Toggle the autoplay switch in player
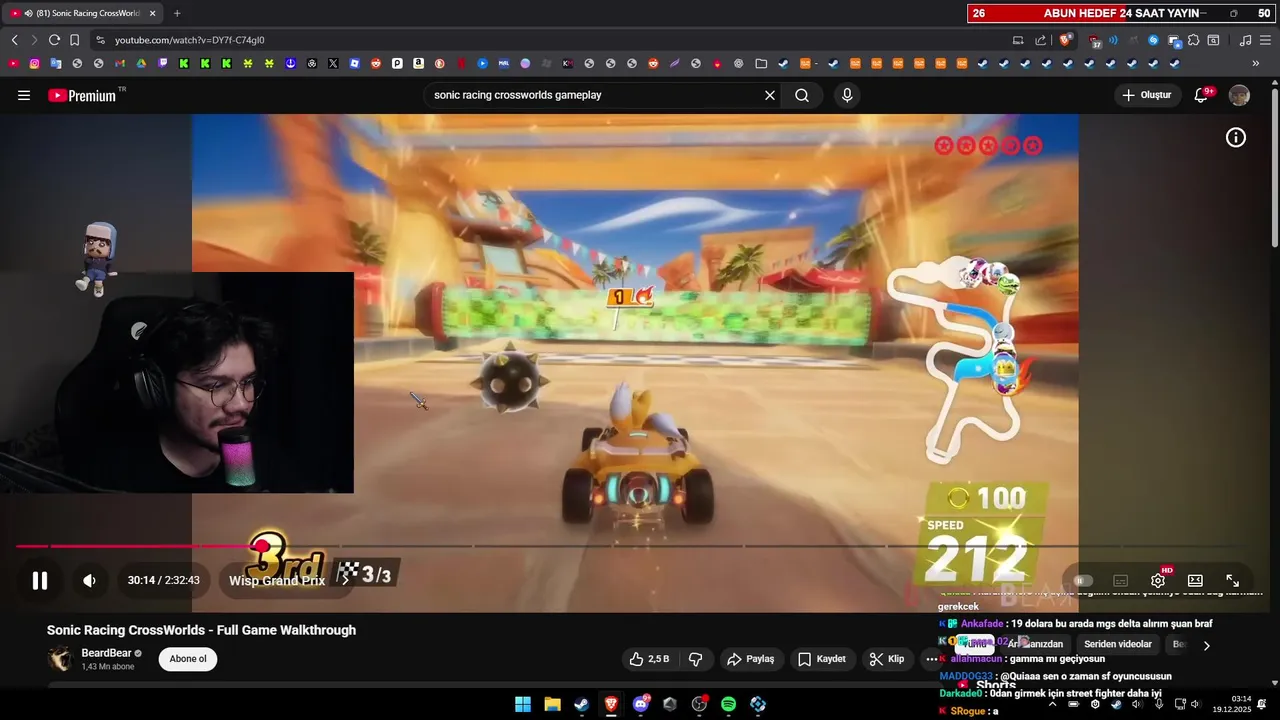 1082,581
